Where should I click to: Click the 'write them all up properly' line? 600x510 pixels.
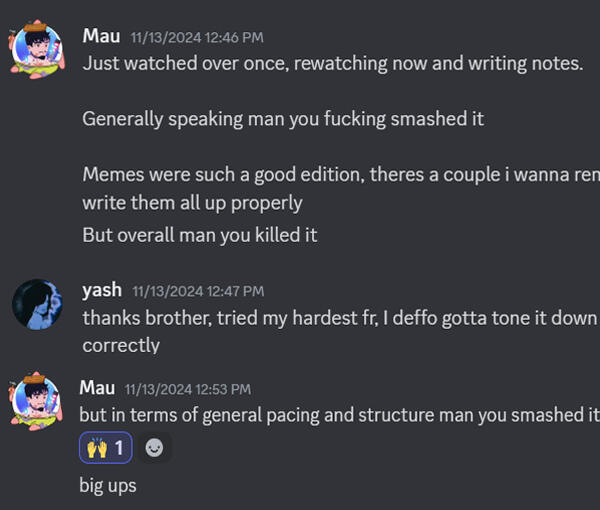pos(192,201)
